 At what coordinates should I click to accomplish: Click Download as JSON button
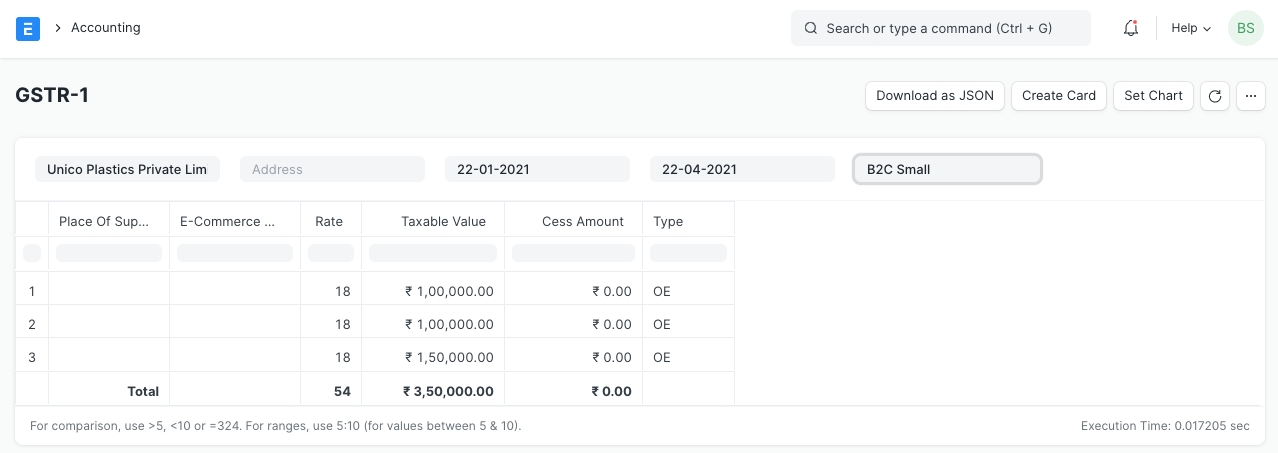tap(934, 96)
